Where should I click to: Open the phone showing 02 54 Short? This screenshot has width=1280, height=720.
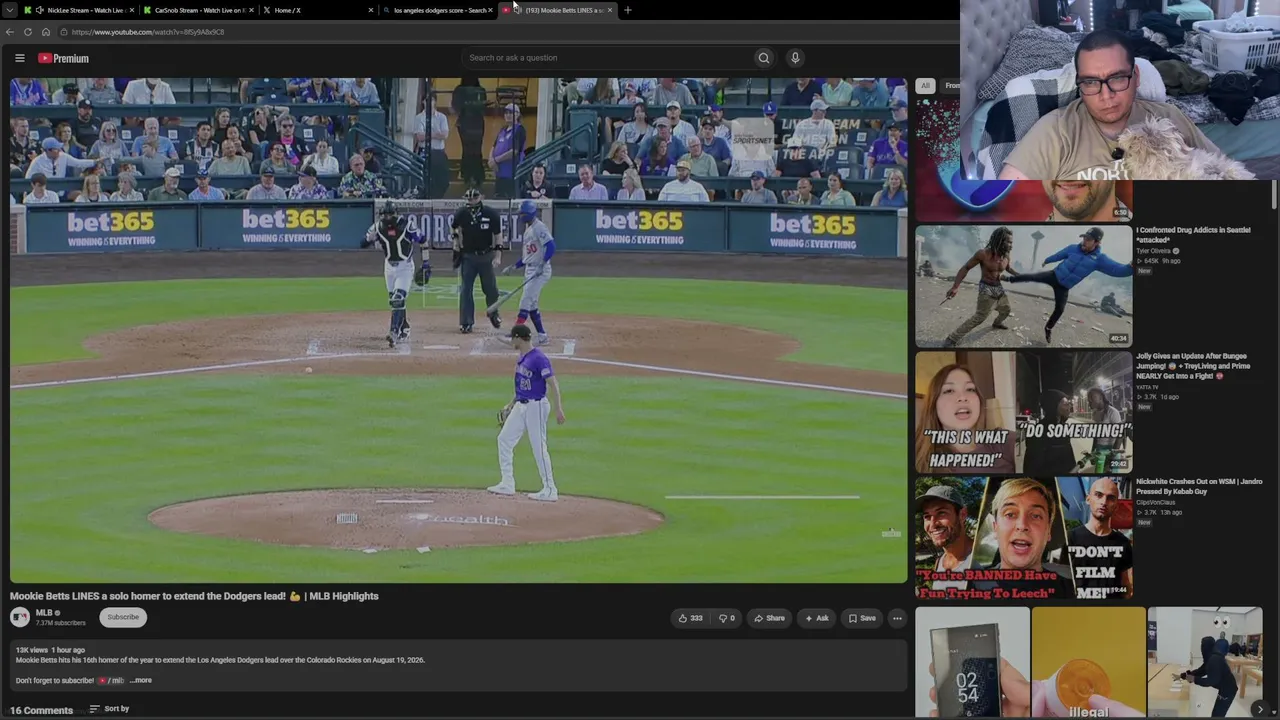coord(972,663)
